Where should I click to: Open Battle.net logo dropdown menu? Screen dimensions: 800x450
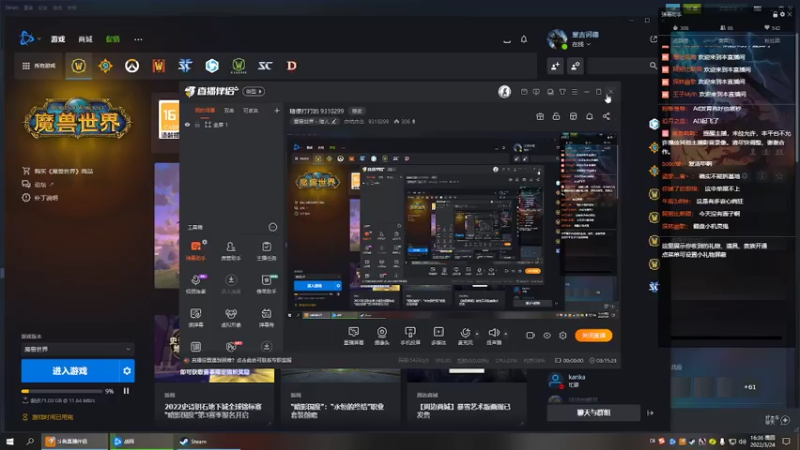30,38
